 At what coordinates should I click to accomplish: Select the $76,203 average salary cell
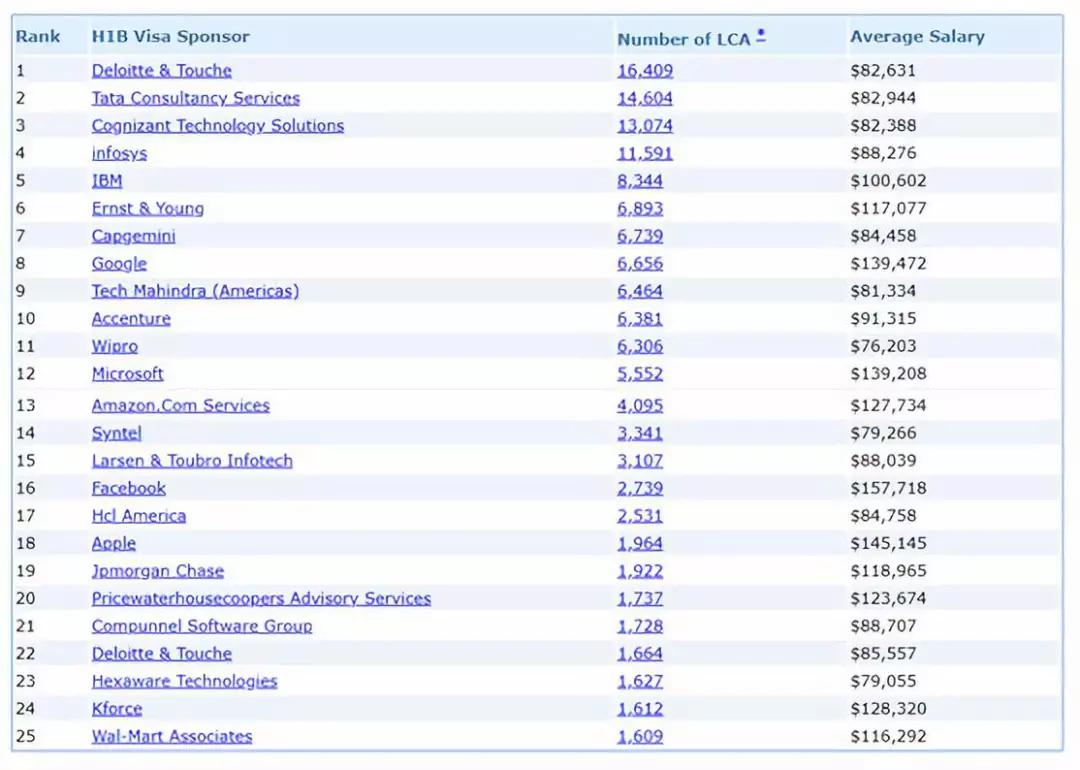pos(883,346)
